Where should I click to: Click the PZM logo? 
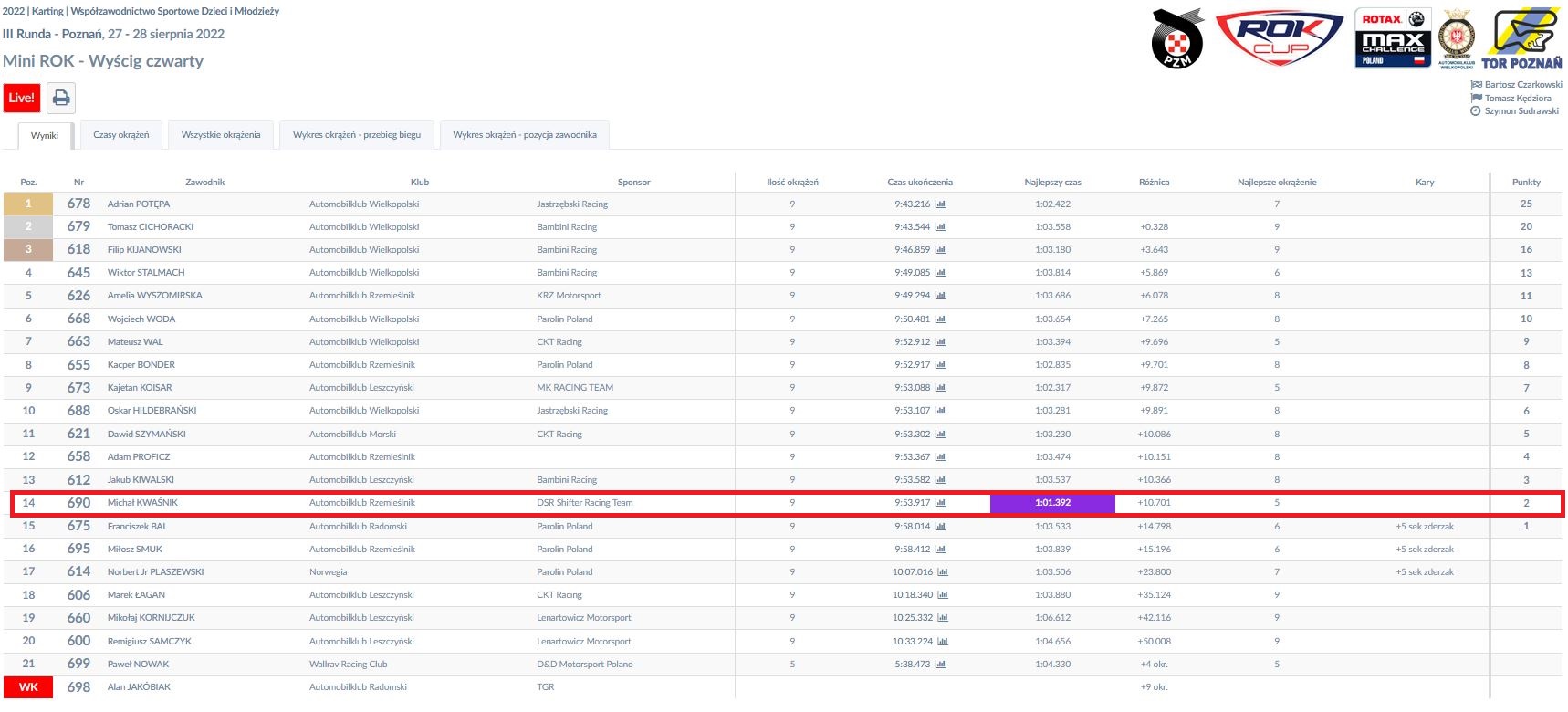[x=1178, y=38]
